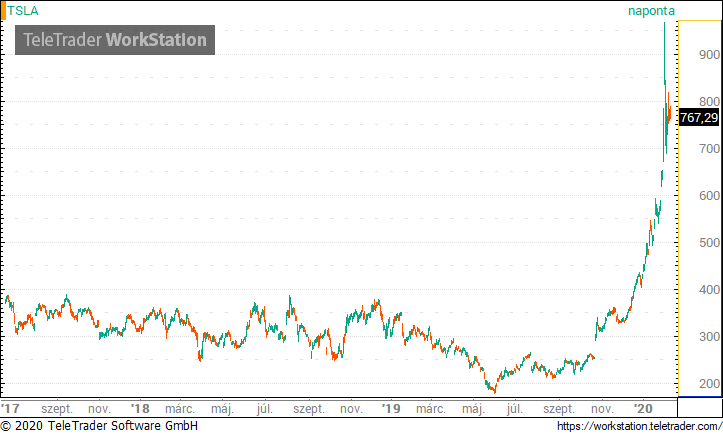The image size is (723, 435).
Task: Click the orange marker beside TSLA
Action: tap(3, 11)
